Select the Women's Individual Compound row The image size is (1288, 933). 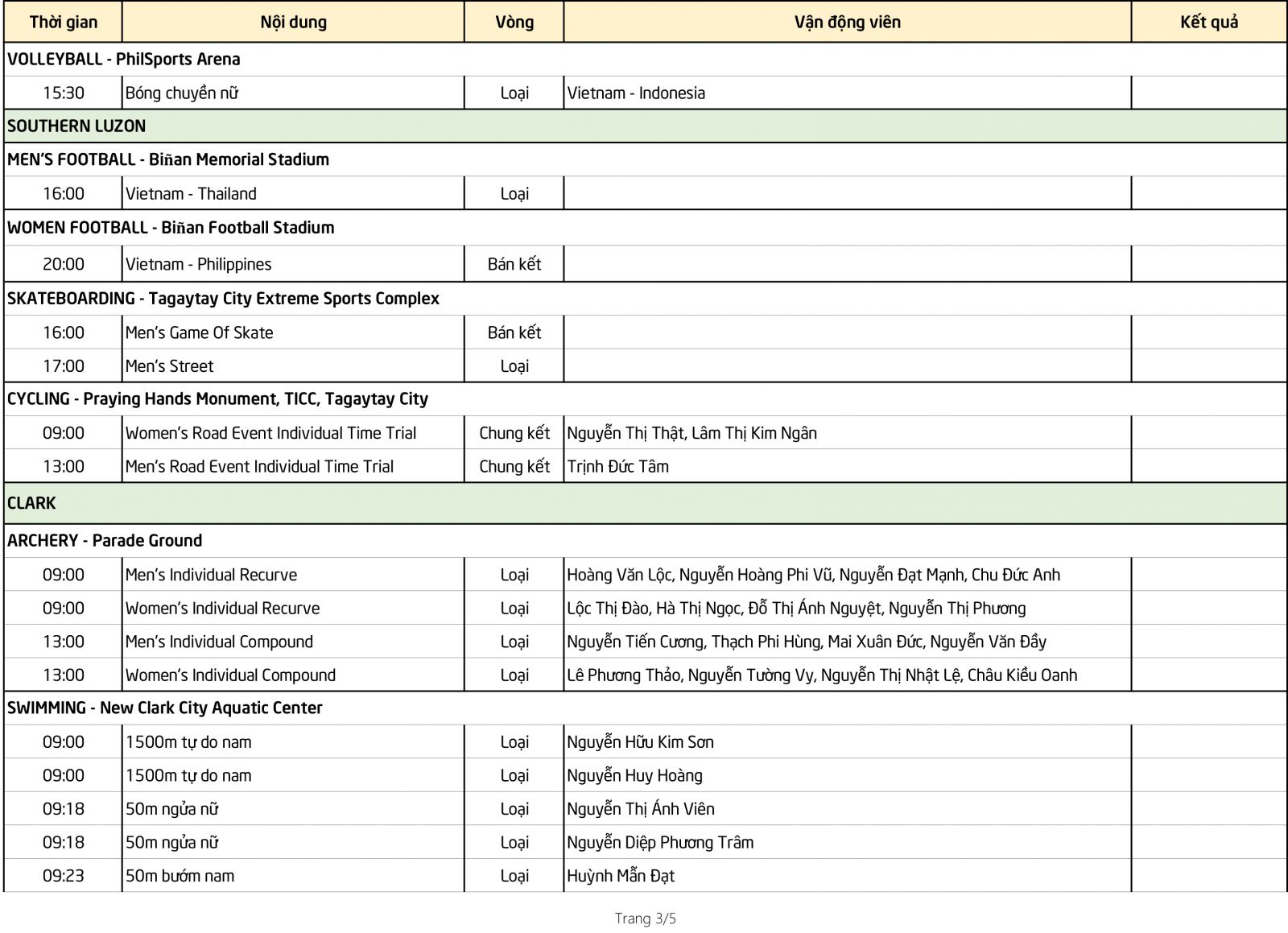coord(231,675)
